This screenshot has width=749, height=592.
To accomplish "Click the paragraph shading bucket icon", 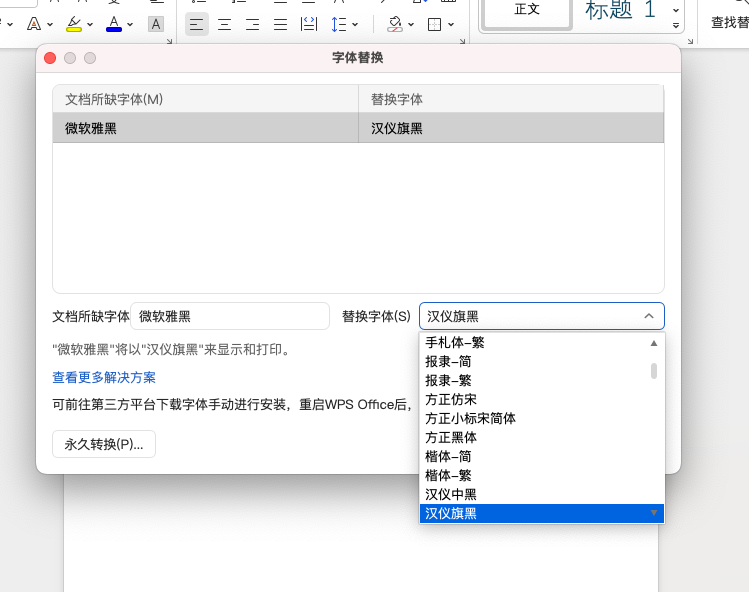I will click(395, 23).
